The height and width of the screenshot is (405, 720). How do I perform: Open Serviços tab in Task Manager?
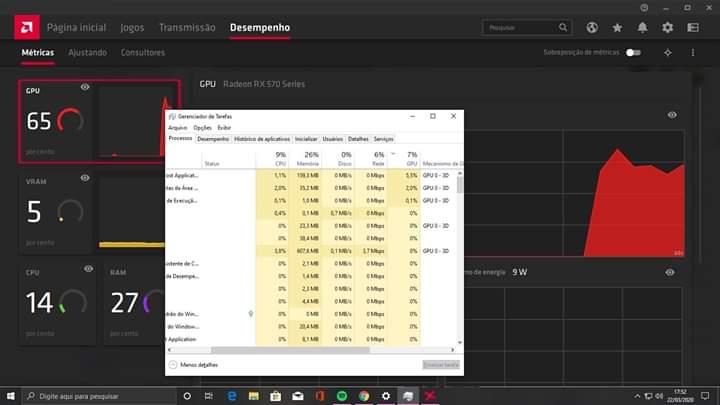(x=383, y=139)
